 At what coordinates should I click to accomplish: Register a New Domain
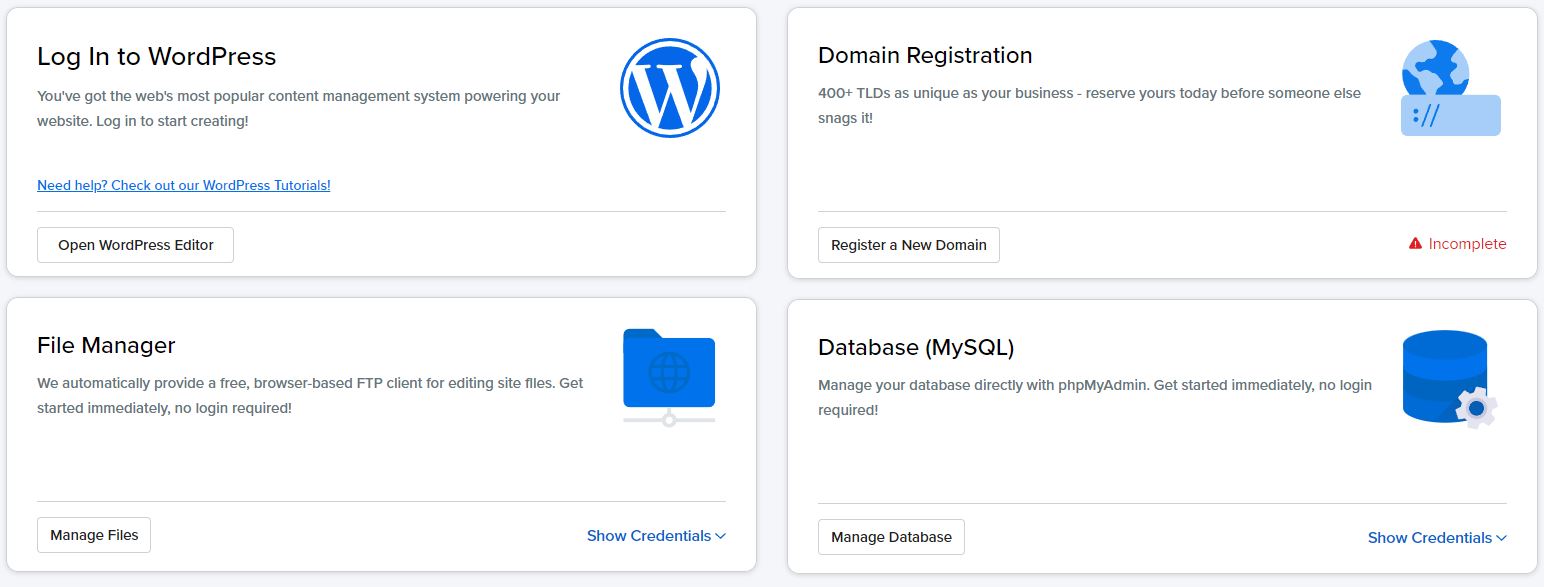[908, 244]
